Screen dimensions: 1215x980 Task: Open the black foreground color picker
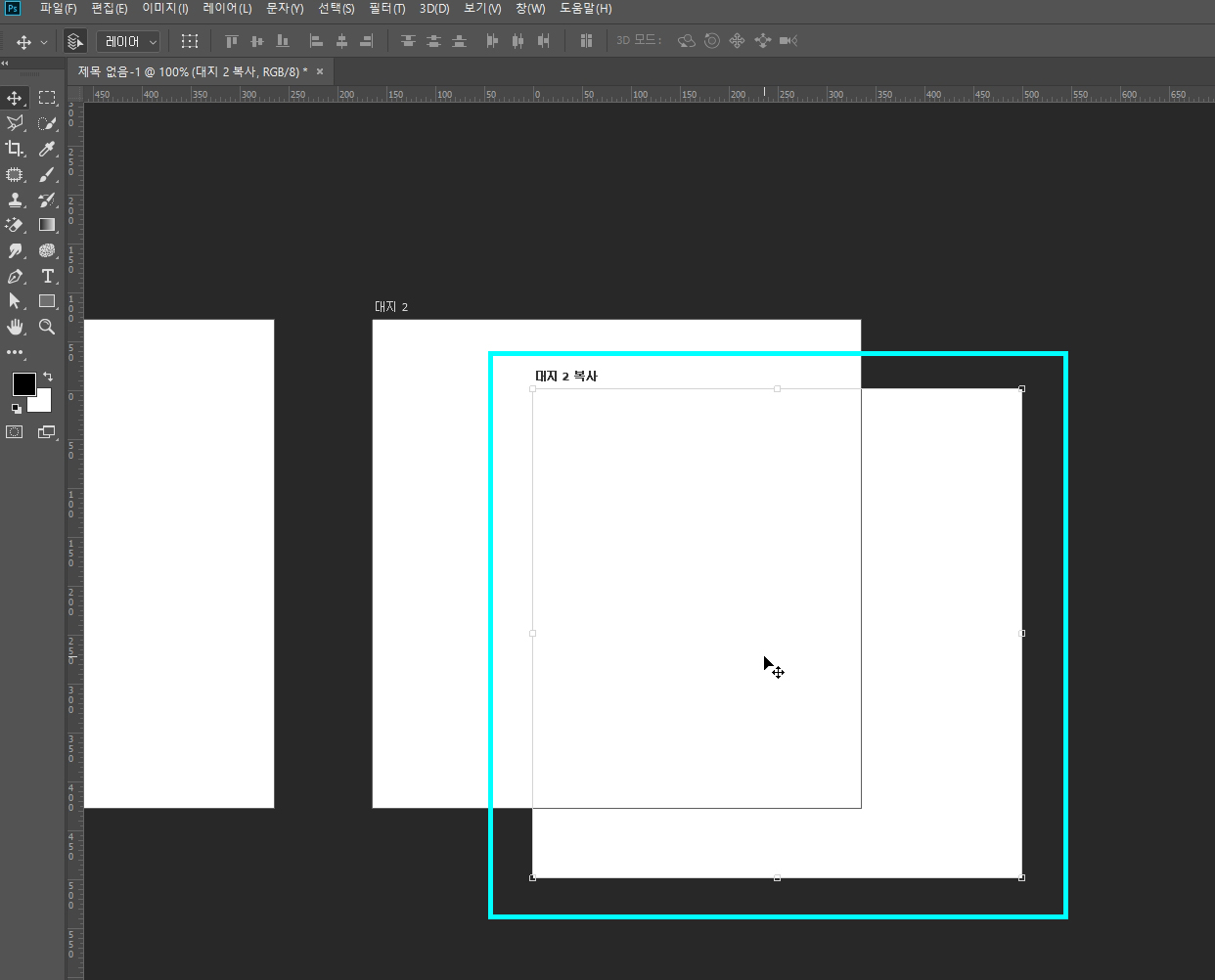(x=23, y=384)
